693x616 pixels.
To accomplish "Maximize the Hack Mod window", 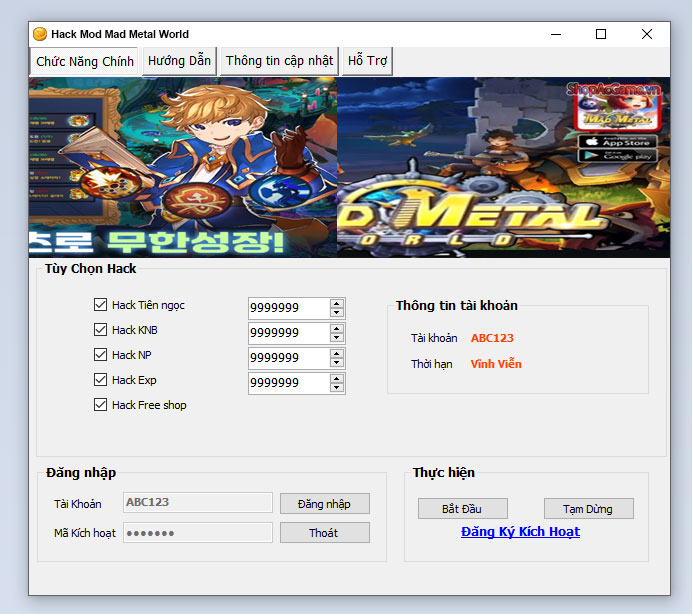I will [601, 34].
